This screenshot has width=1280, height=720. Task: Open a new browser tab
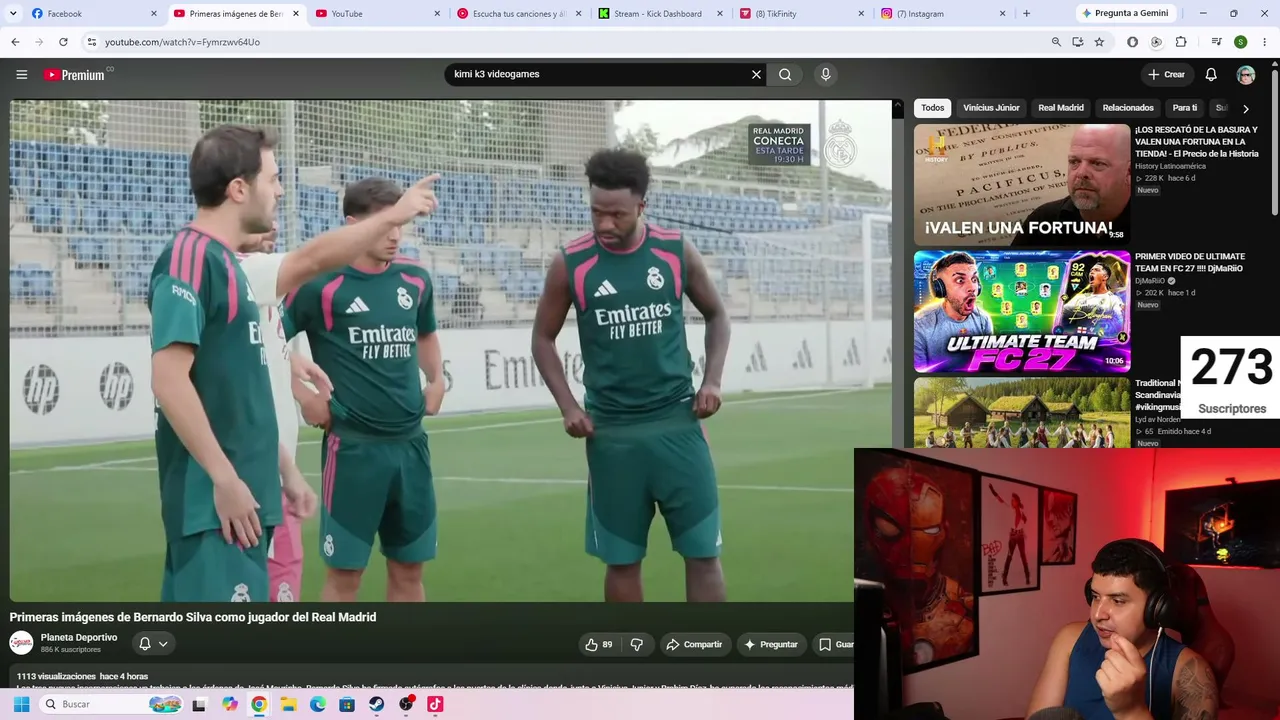pyautogui.click(x=1026, y=13)
